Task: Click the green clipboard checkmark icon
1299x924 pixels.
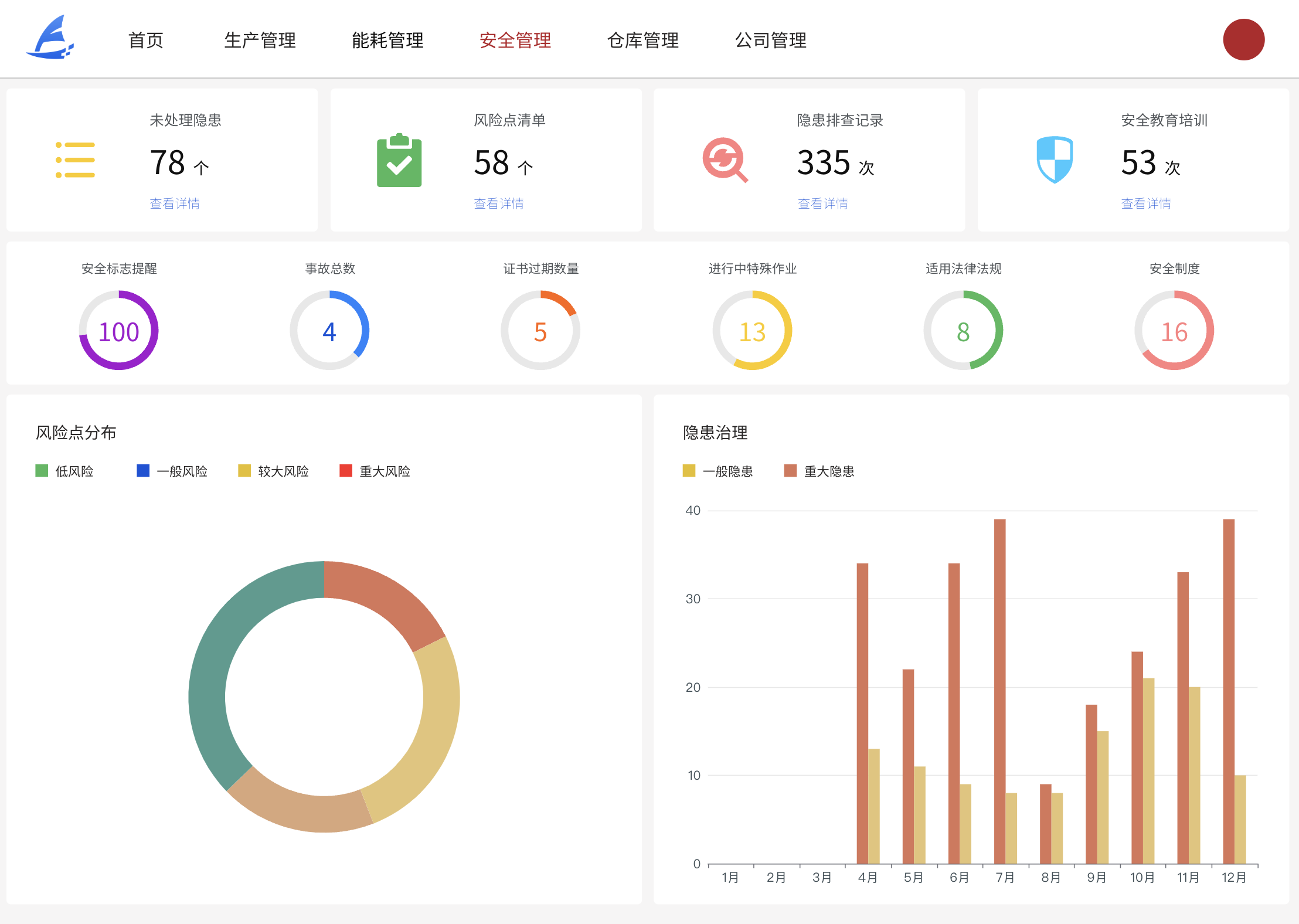Action: pos(399,161)
